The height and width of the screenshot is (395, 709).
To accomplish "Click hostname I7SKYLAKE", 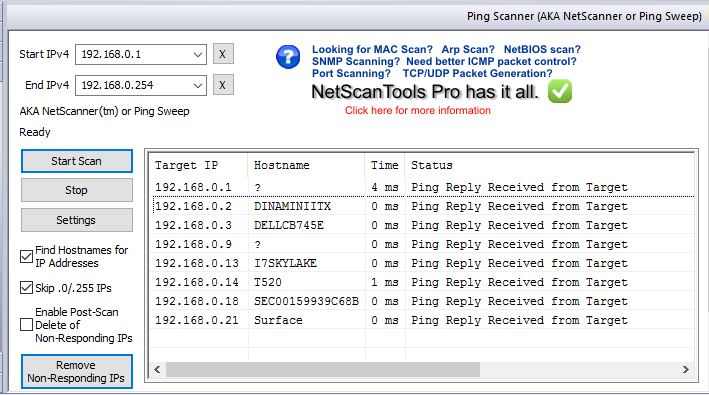I will click(x=285, y=263).
